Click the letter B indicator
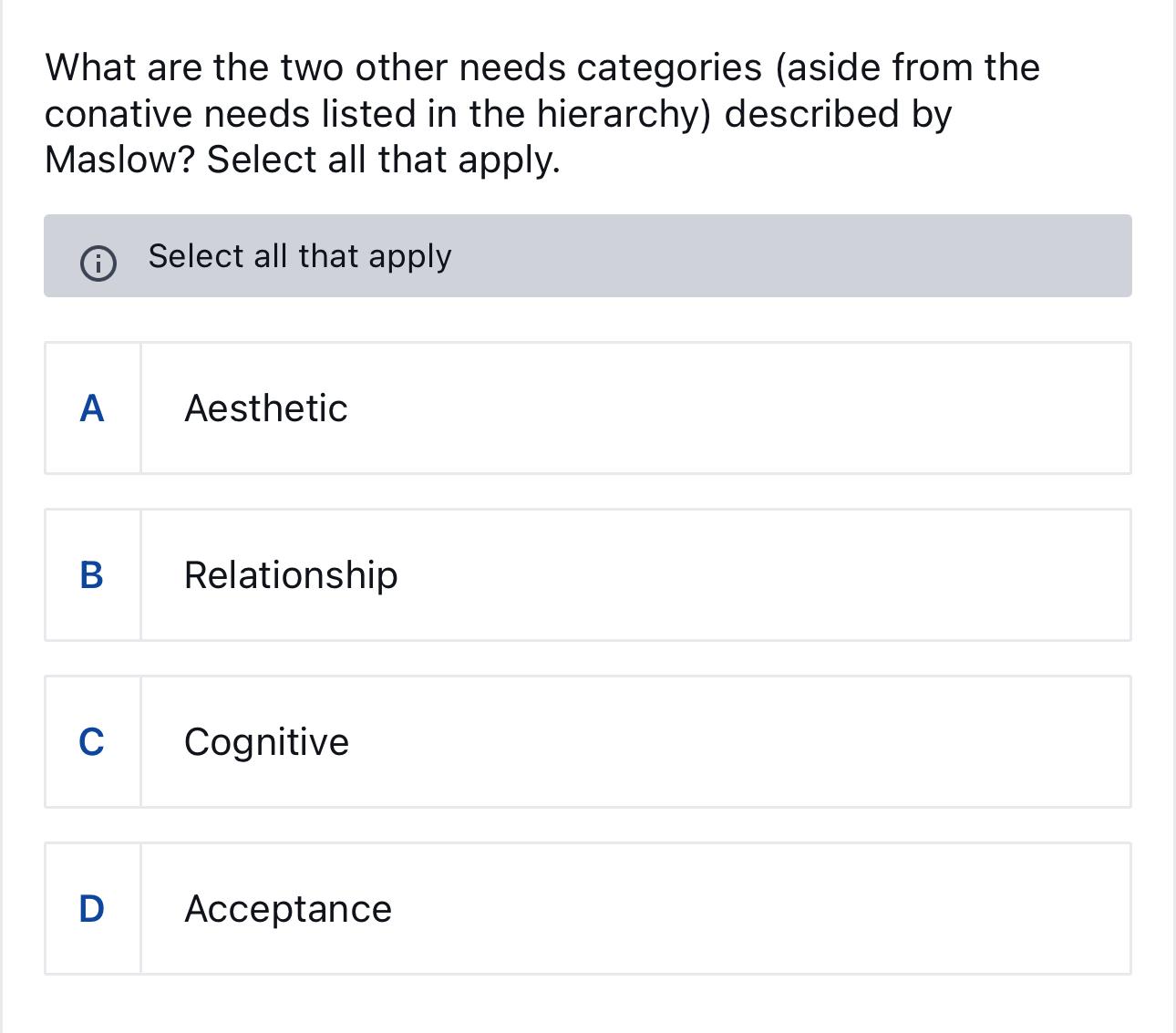 tap(92, 575)
